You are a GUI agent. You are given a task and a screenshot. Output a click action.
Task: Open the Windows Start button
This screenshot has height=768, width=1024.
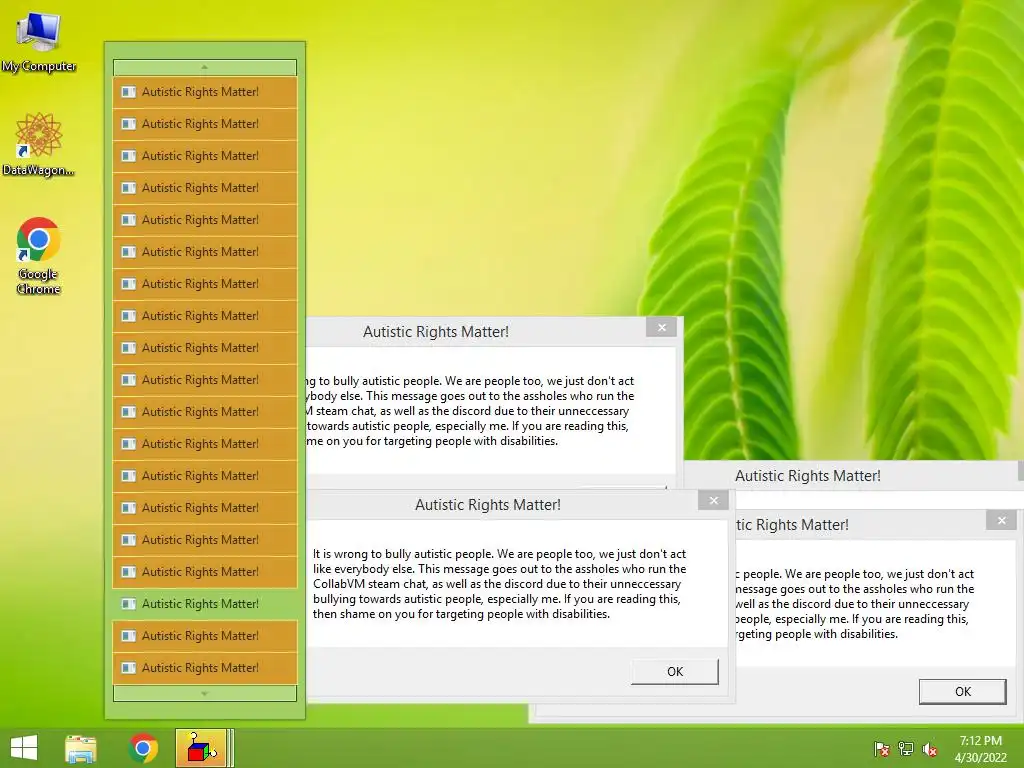pos(24,748)
